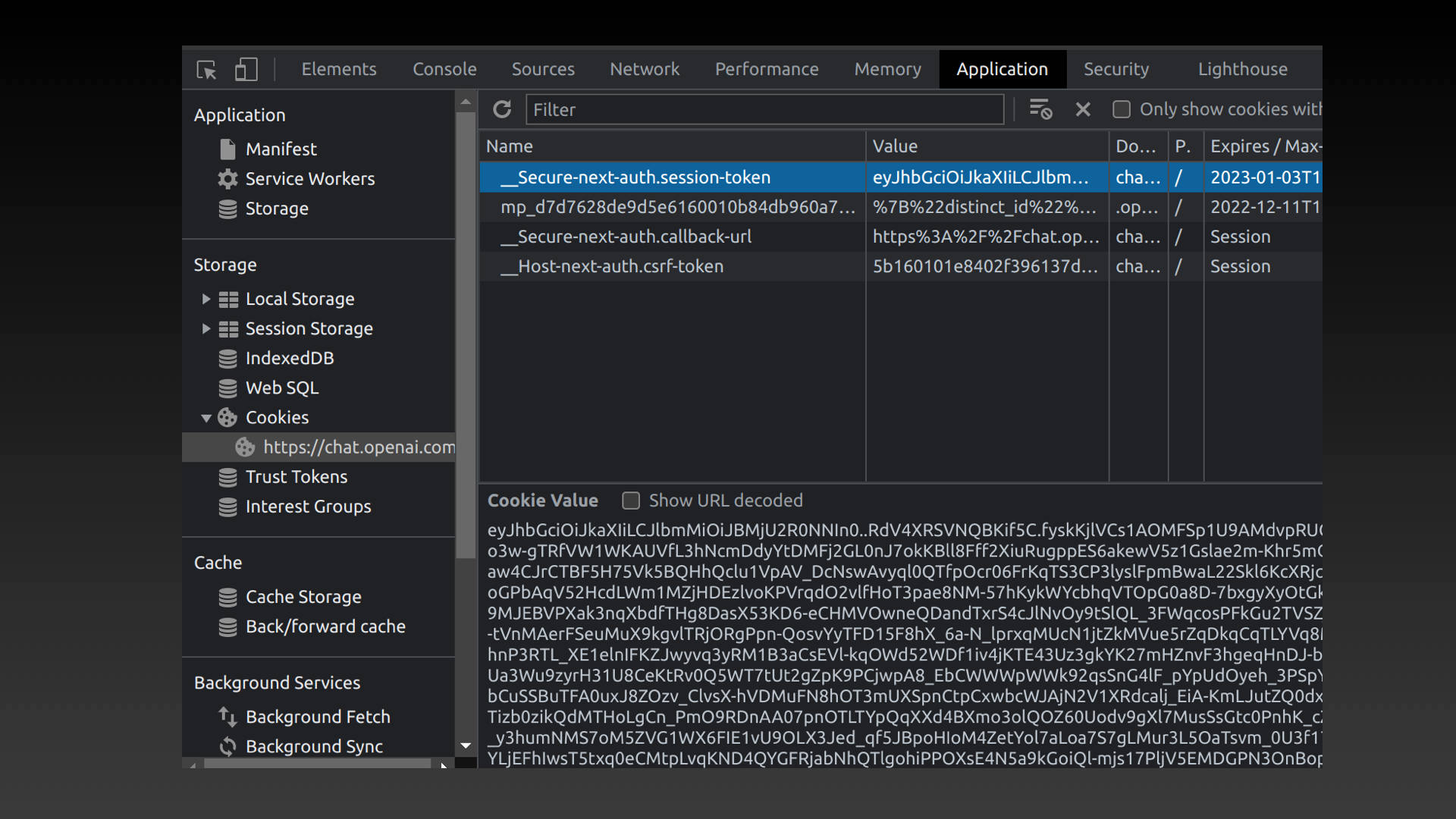This screenshot has height=819, width=1456.
Task: Open the Manifest file icon entry
Action: 280,149
